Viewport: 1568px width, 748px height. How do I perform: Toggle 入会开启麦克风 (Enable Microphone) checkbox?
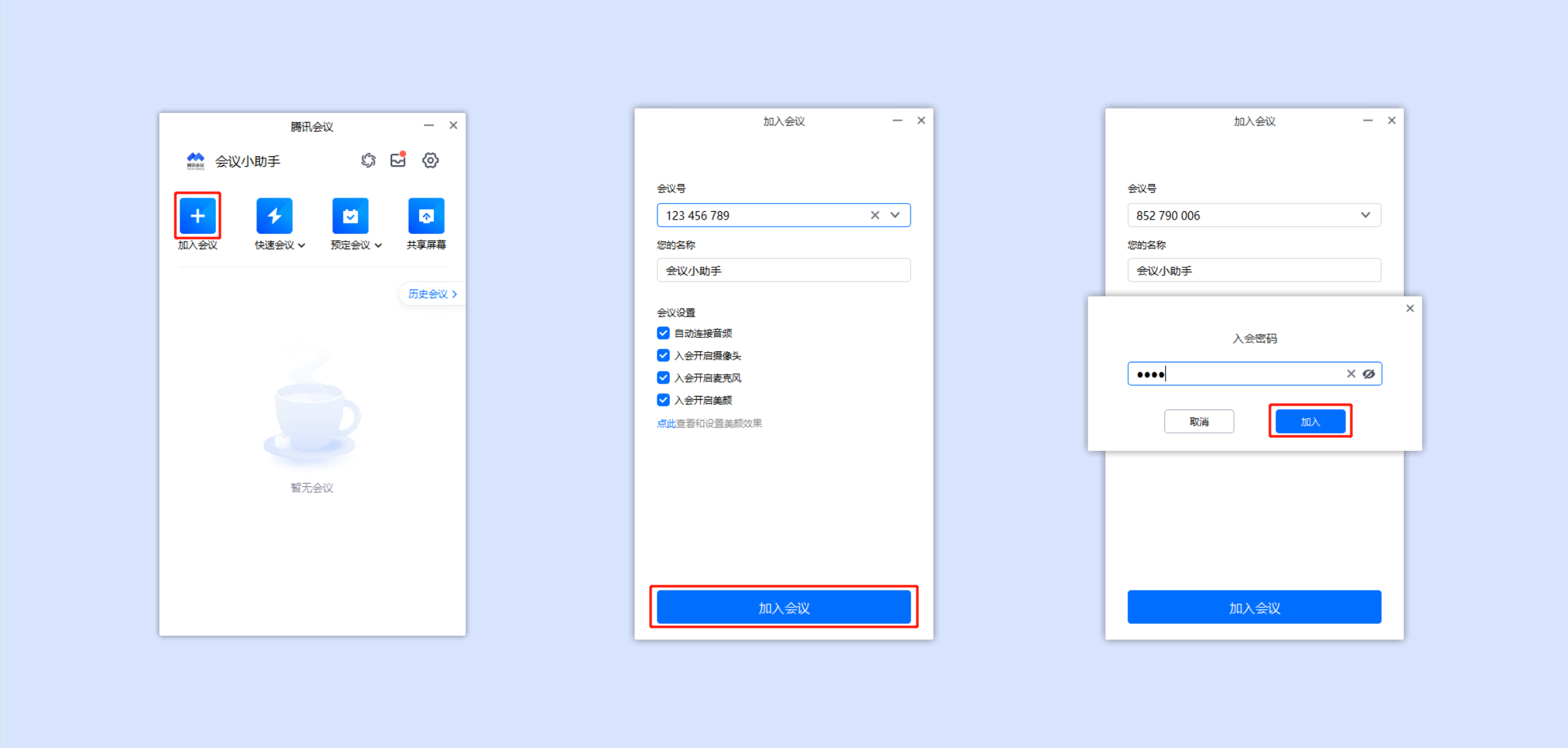[662, 377]
